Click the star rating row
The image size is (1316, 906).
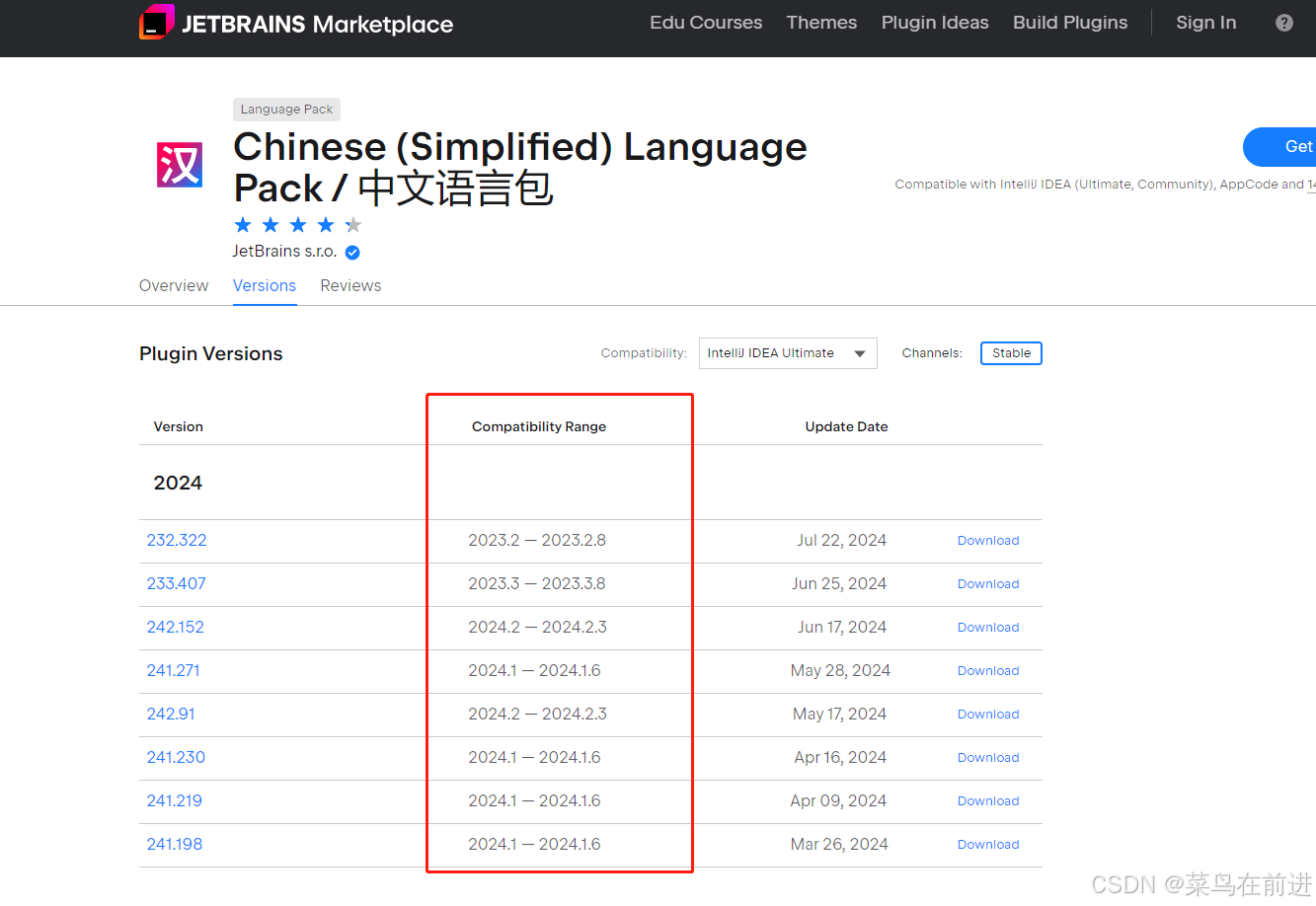pos(298,225)
